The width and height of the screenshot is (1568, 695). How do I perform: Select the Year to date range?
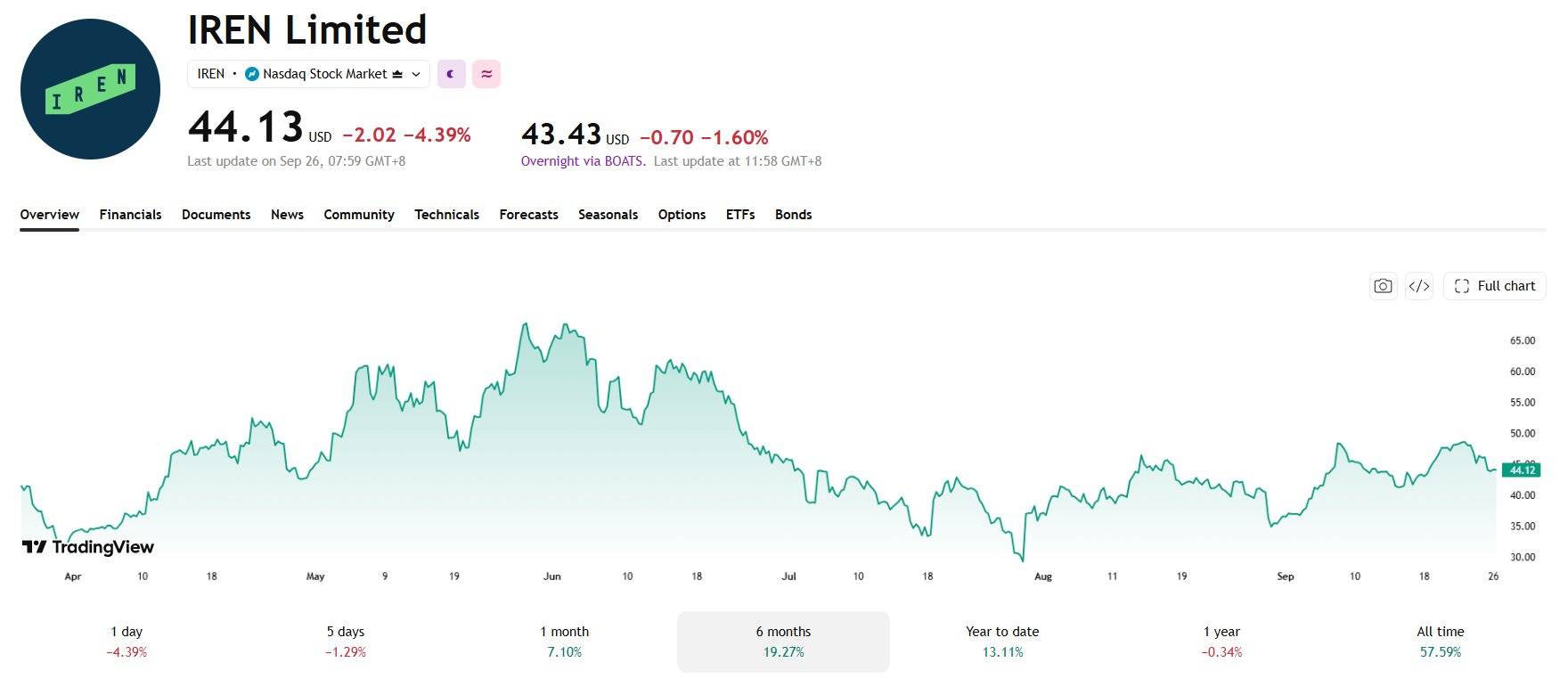(x=1003, y=642)
